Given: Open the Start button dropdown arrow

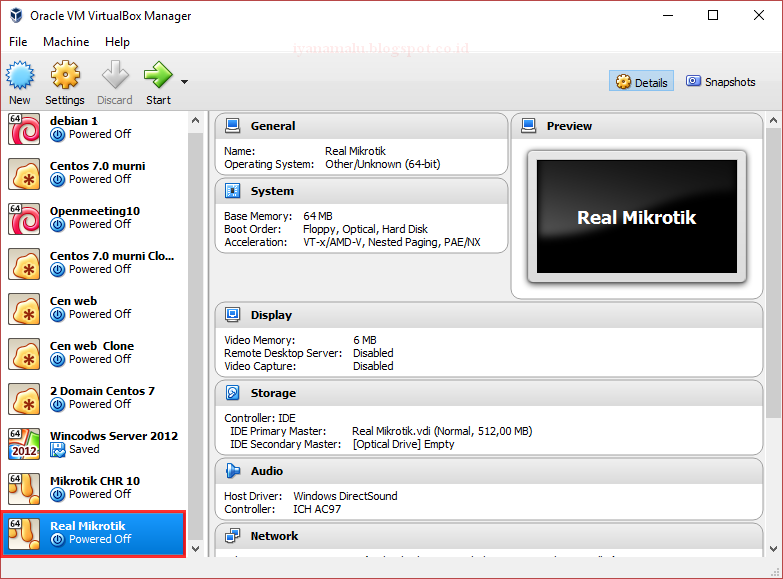Looking at the screenshot, I should (x=184, y=82).
